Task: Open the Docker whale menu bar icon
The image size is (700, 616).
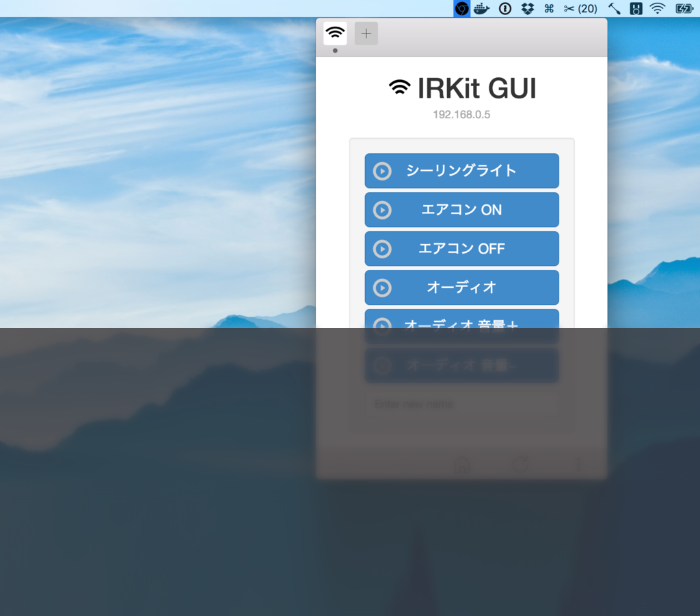Action: click(482, 8)
